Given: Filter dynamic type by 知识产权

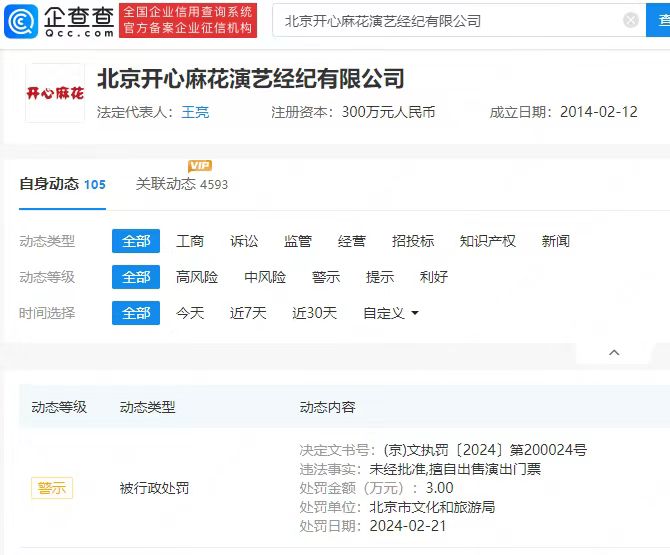Looking at the screenshot, I should 487,241.
